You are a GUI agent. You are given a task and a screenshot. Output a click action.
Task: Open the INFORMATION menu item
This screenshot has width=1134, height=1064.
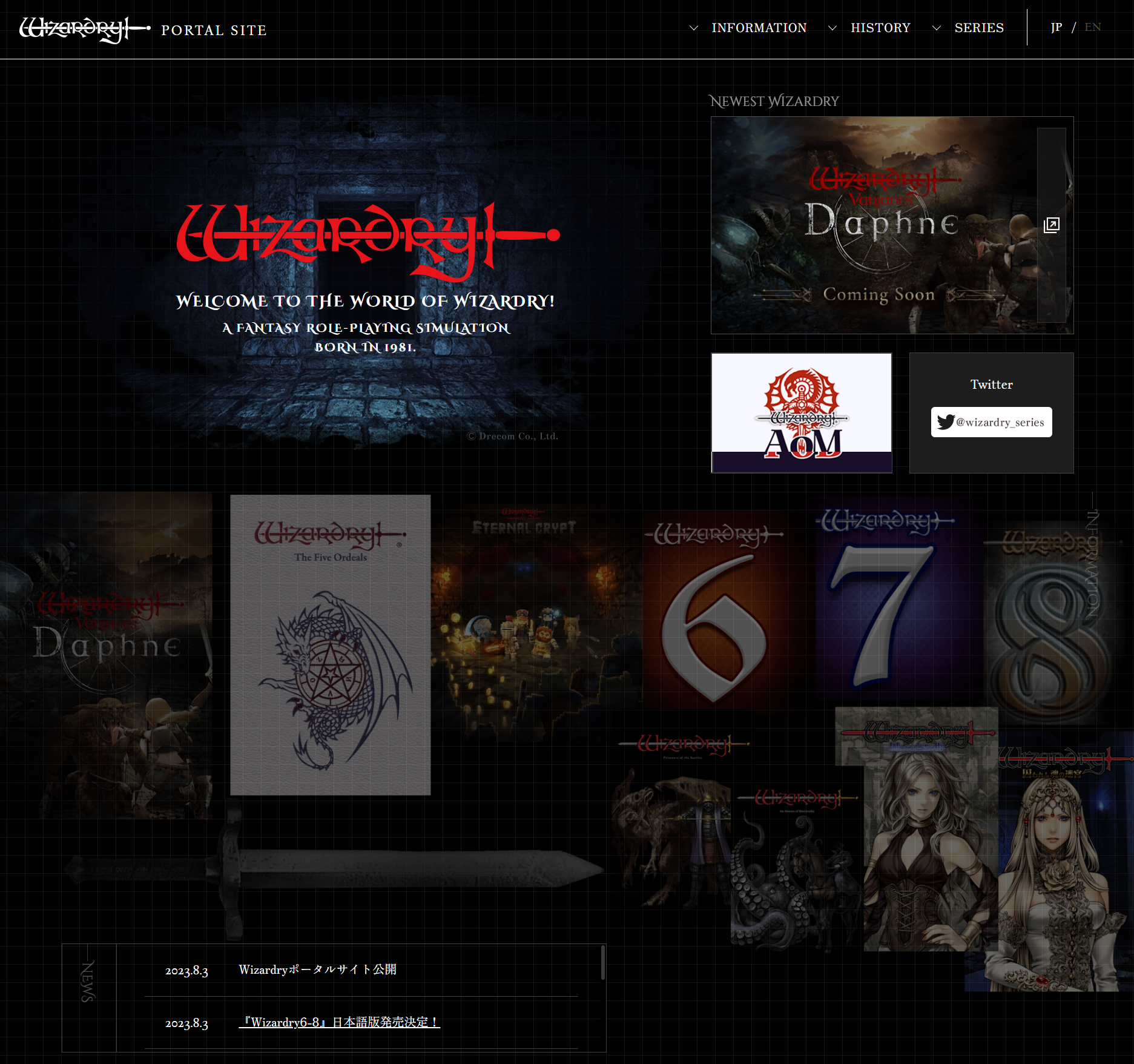pos(760,27)
